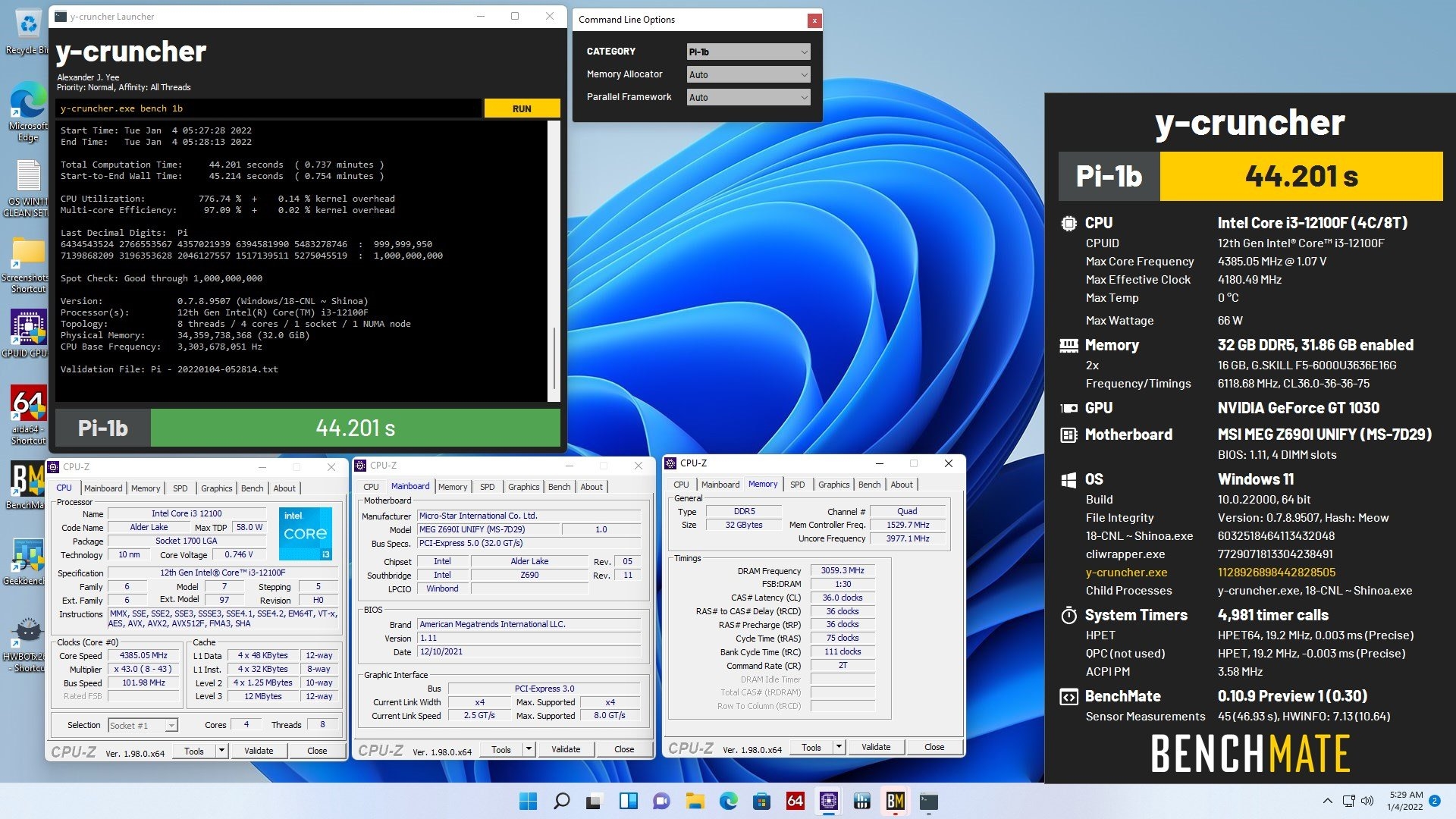
Task: Expand the Socket #1 selection dropdown
Action: [x=143, y=726]
